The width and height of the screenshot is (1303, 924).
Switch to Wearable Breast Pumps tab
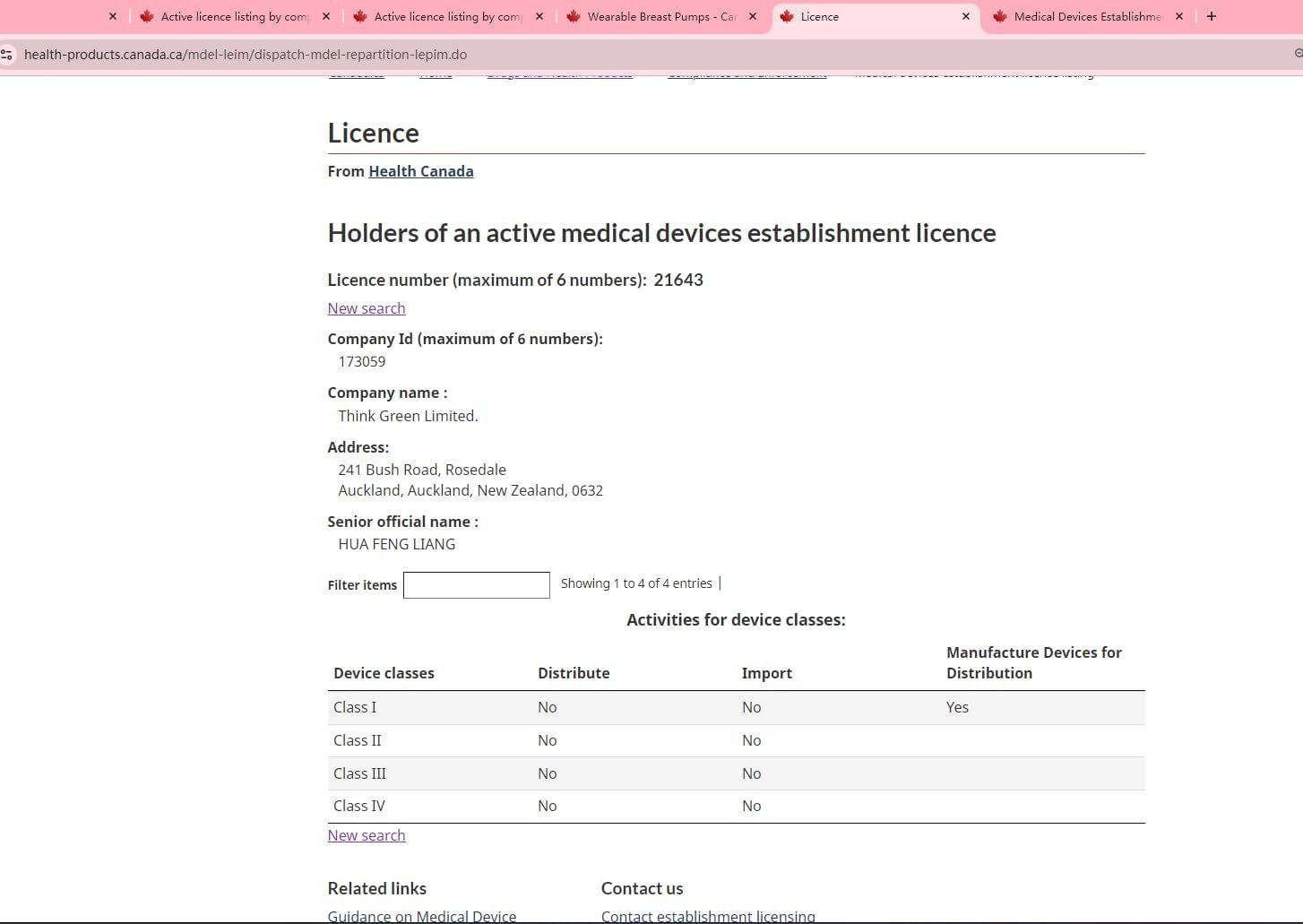click(x=661, y=16)
